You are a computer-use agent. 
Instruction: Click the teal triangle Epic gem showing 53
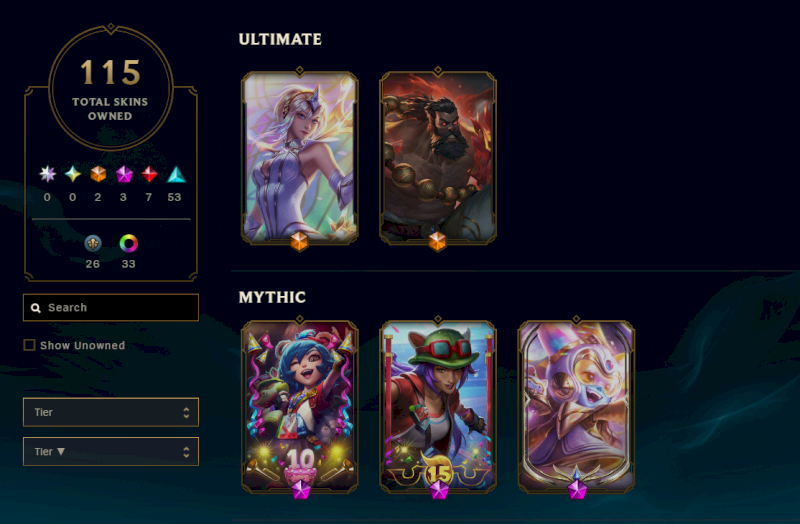(x=176, y=174)
